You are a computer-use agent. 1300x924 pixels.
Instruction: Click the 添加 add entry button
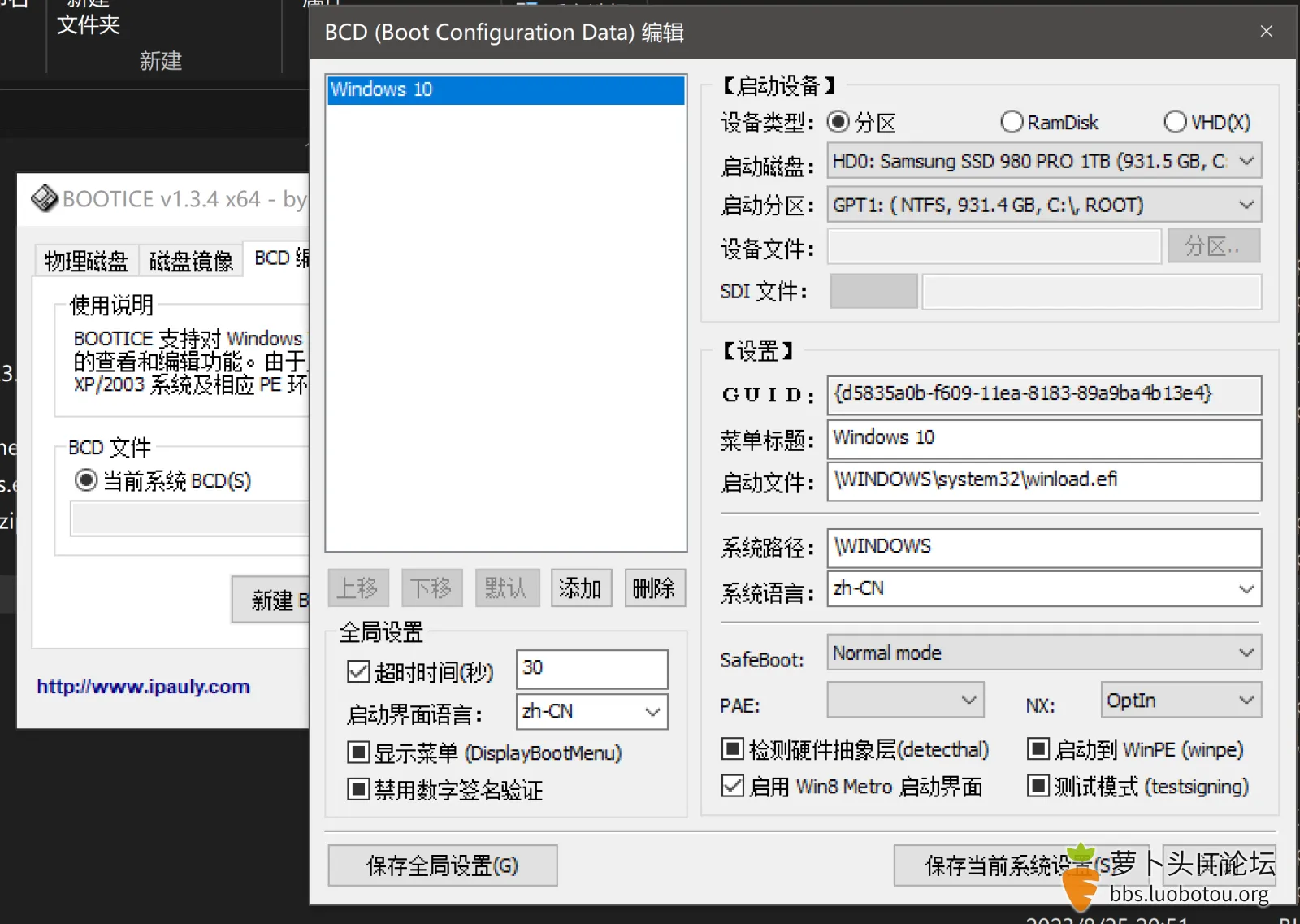coord(581,588)
